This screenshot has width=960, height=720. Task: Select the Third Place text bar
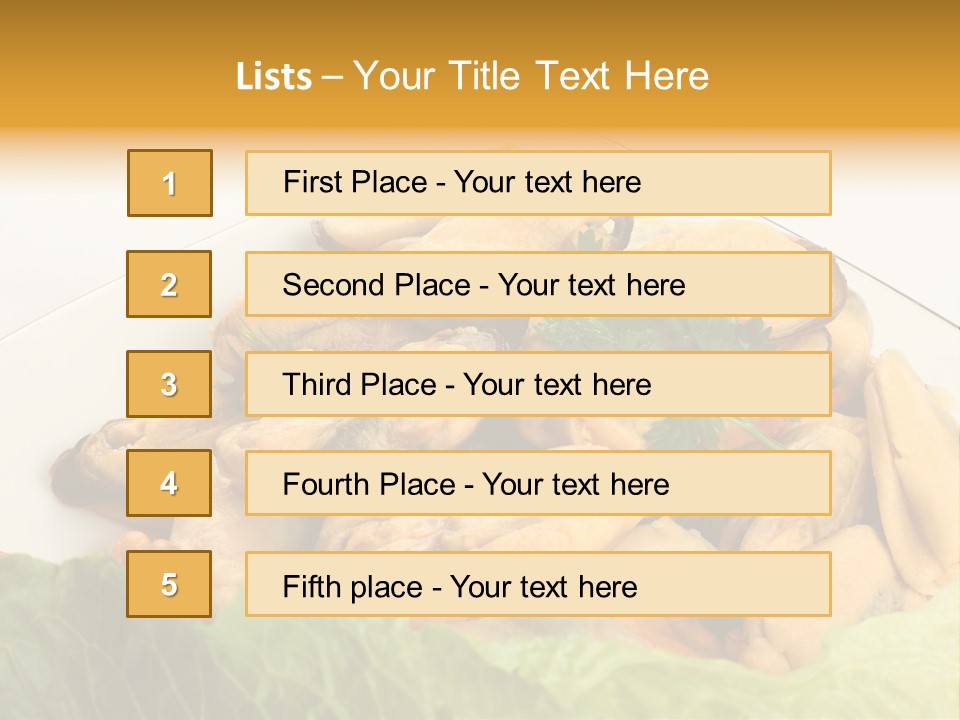[538, 384]
